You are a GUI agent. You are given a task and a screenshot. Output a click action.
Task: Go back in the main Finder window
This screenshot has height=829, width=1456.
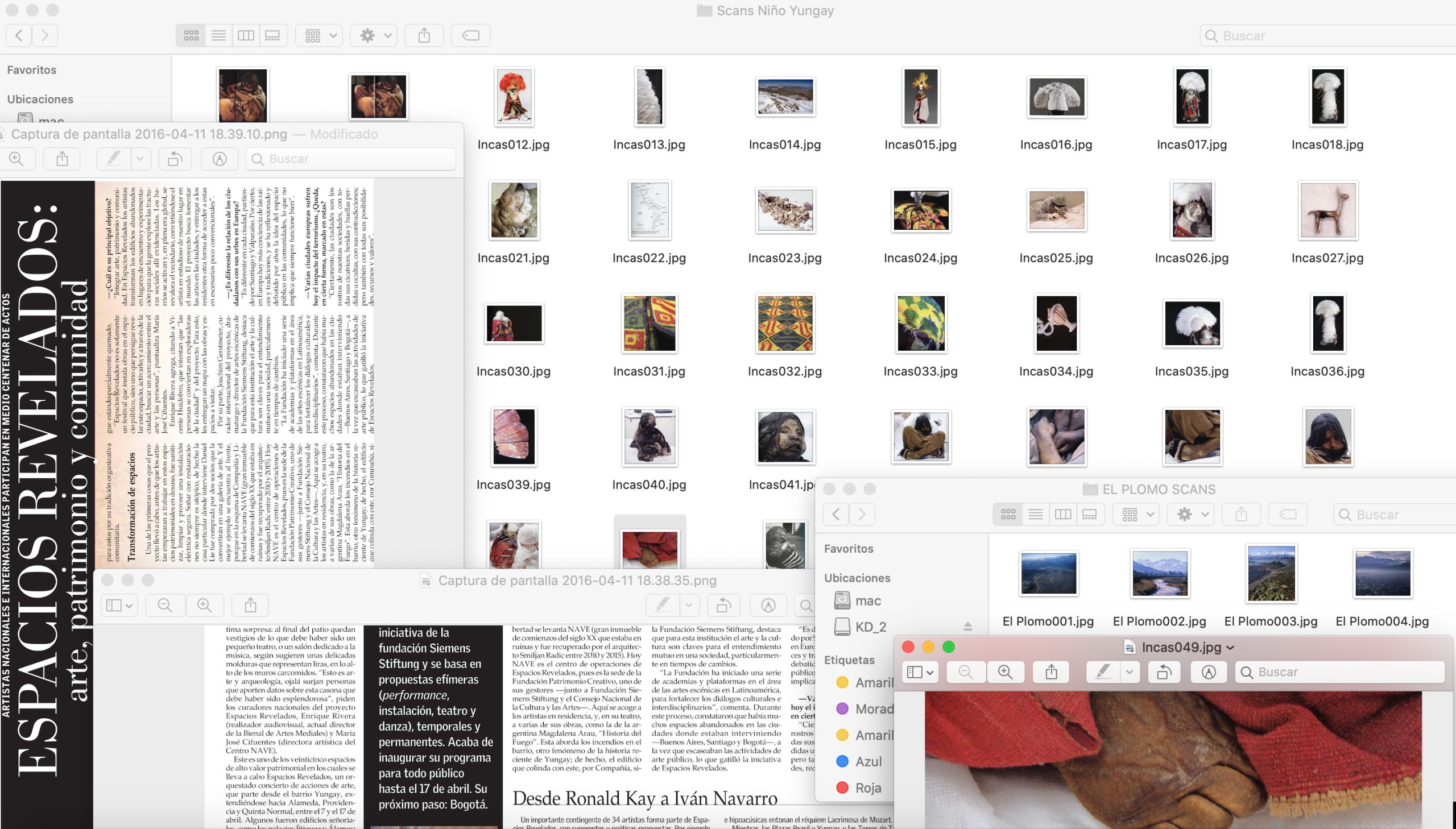coord(19,36)
